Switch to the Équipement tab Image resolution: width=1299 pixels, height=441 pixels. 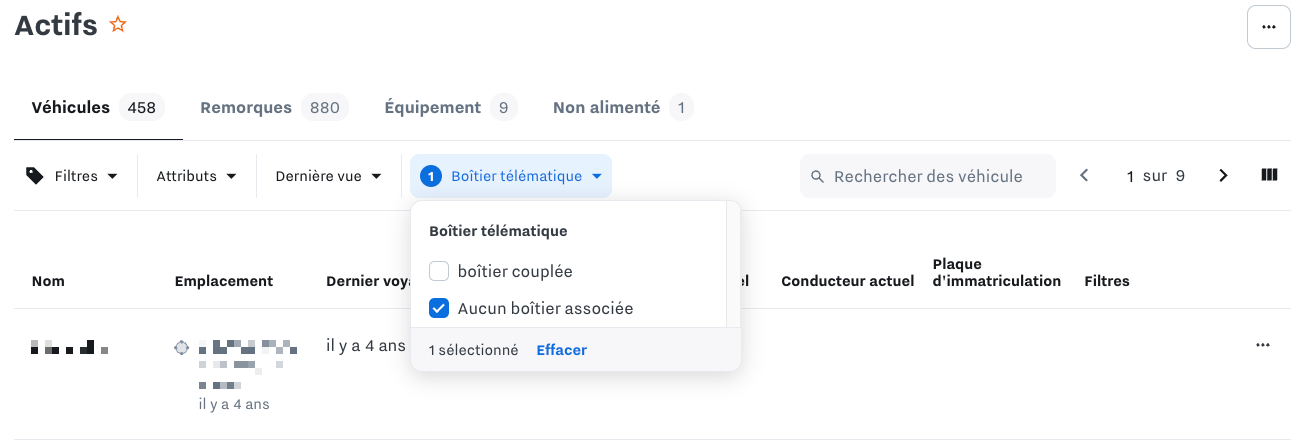[432, 107]
